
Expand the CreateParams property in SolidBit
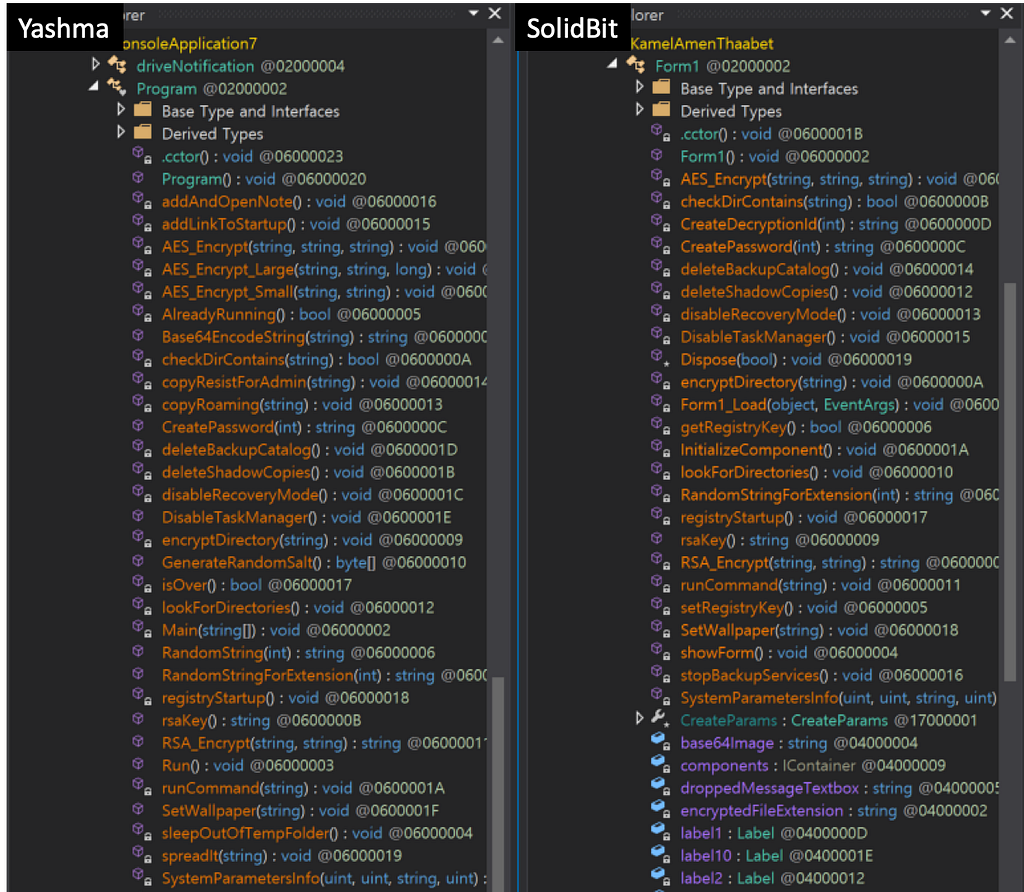[639, 718]
